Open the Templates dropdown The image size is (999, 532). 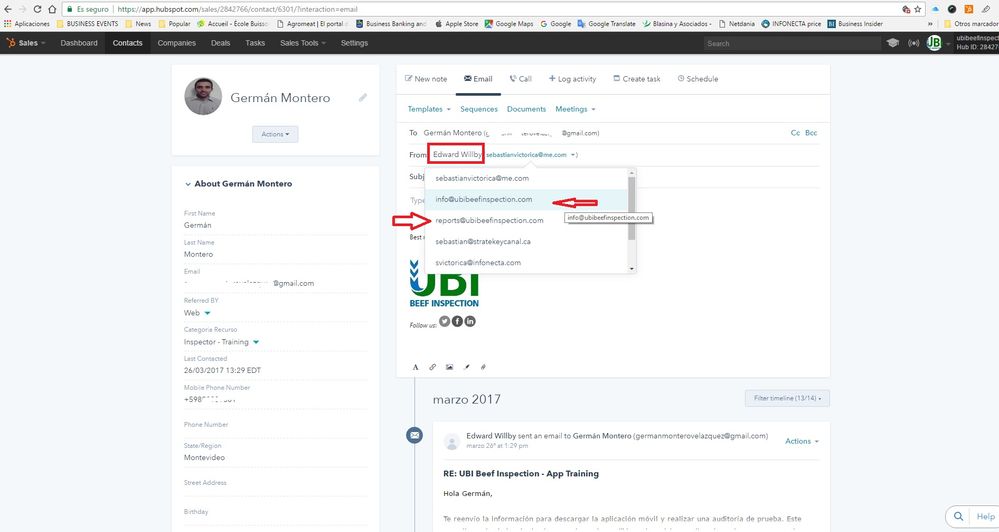pos(429,109)
